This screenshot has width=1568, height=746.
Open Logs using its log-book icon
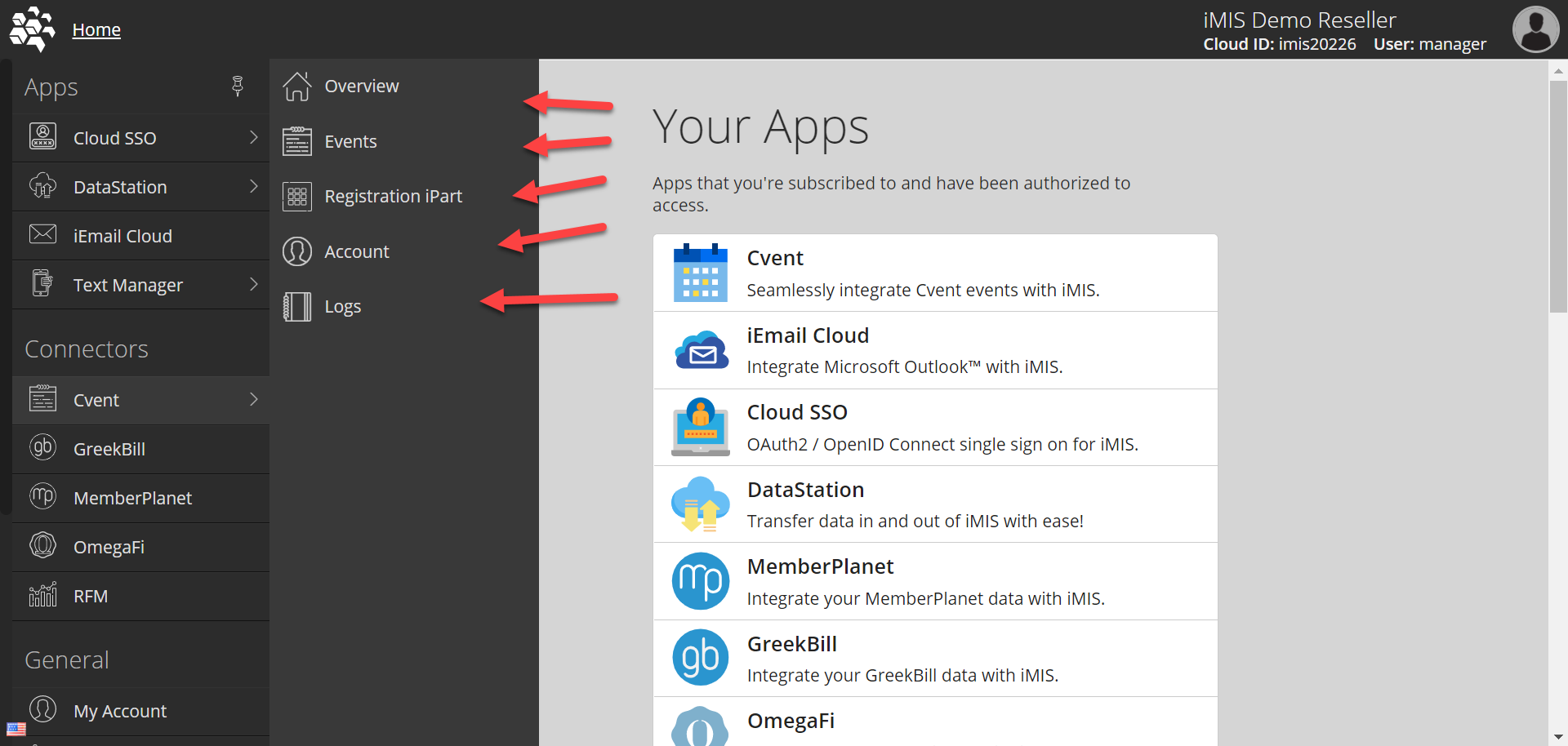pos(296,306)
